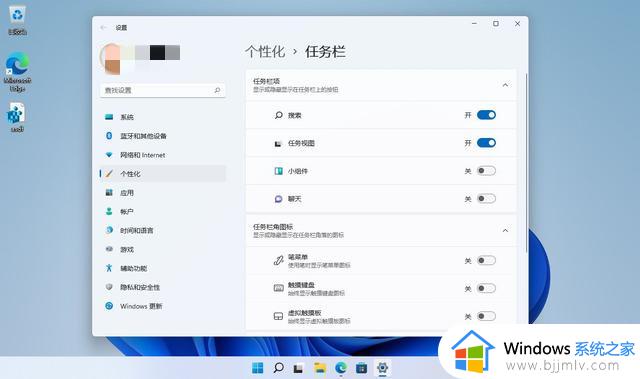Collapse the 任务栏角图标 section chevron
Screen dimensions: 640x379
pyautogui.click(x=505, y=231)
